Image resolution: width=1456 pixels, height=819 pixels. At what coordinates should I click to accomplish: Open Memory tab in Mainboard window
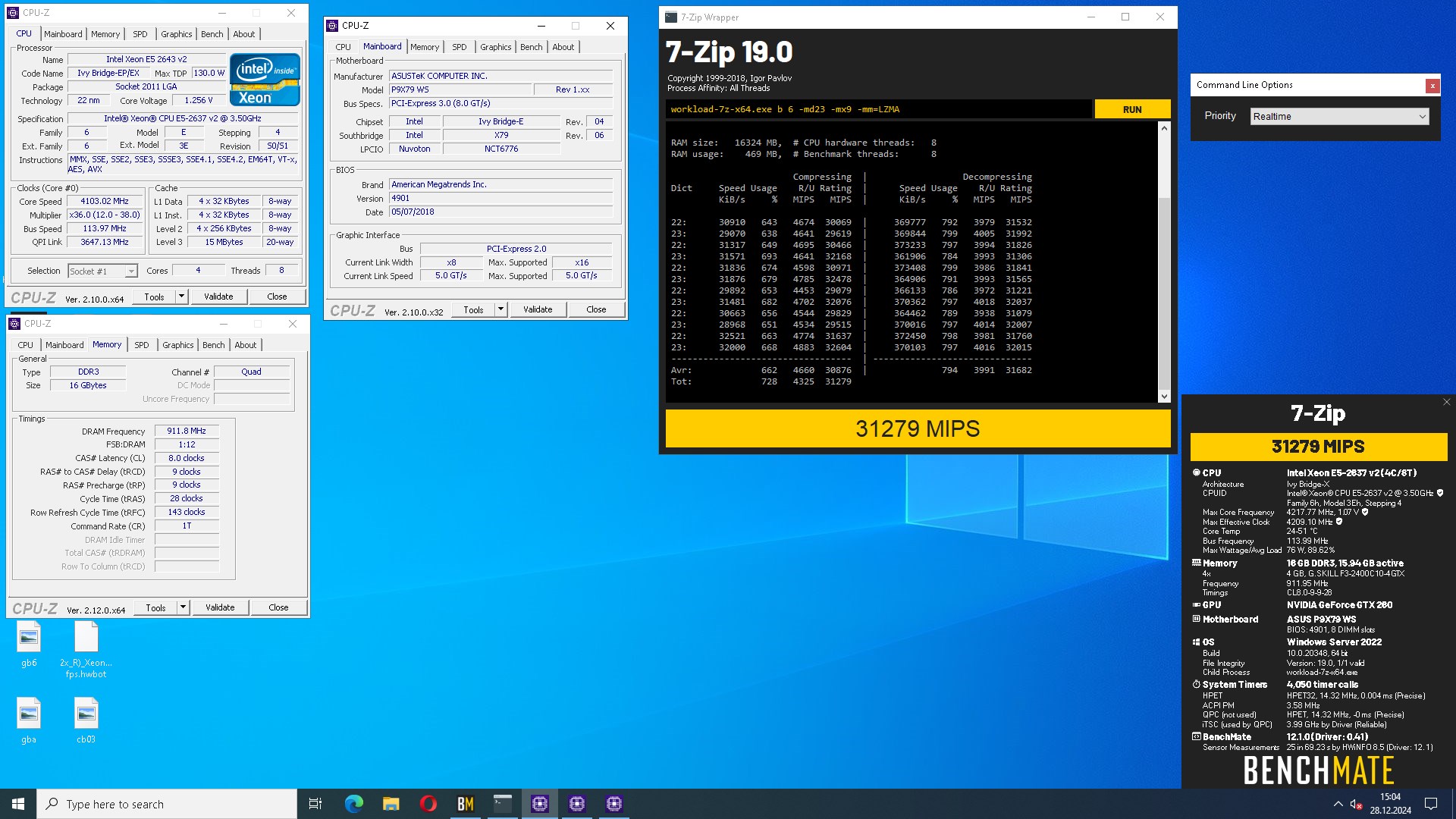click(x=425, y=47)
